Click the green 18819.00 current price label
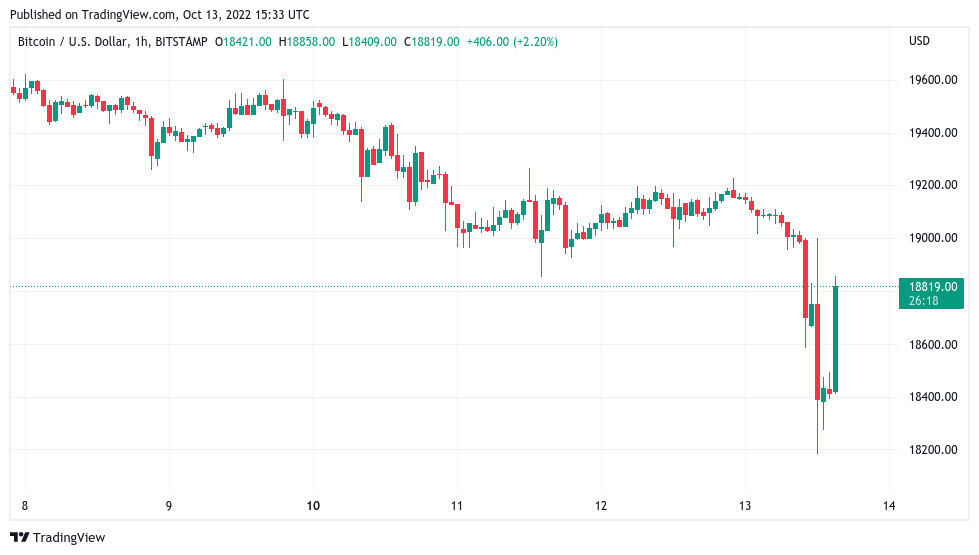The width and height of the screenshot is (979, 555). [931, 286]
